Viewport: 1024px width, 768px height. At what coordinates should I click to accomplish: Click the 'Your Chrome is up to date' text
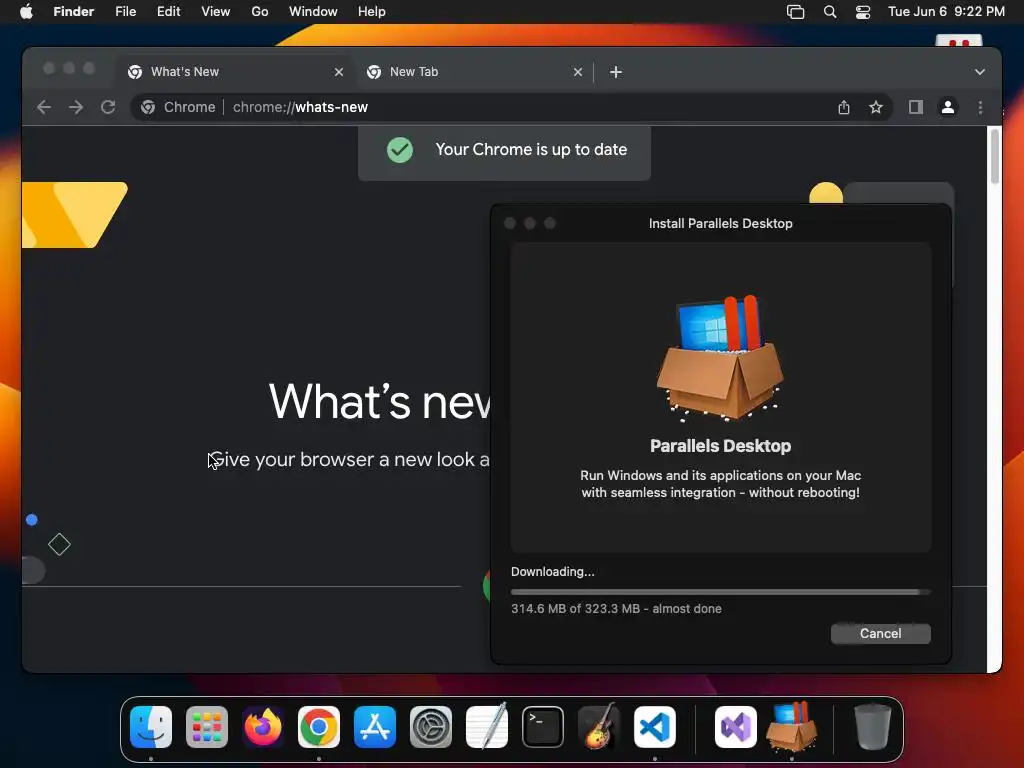tap(531, 150)
